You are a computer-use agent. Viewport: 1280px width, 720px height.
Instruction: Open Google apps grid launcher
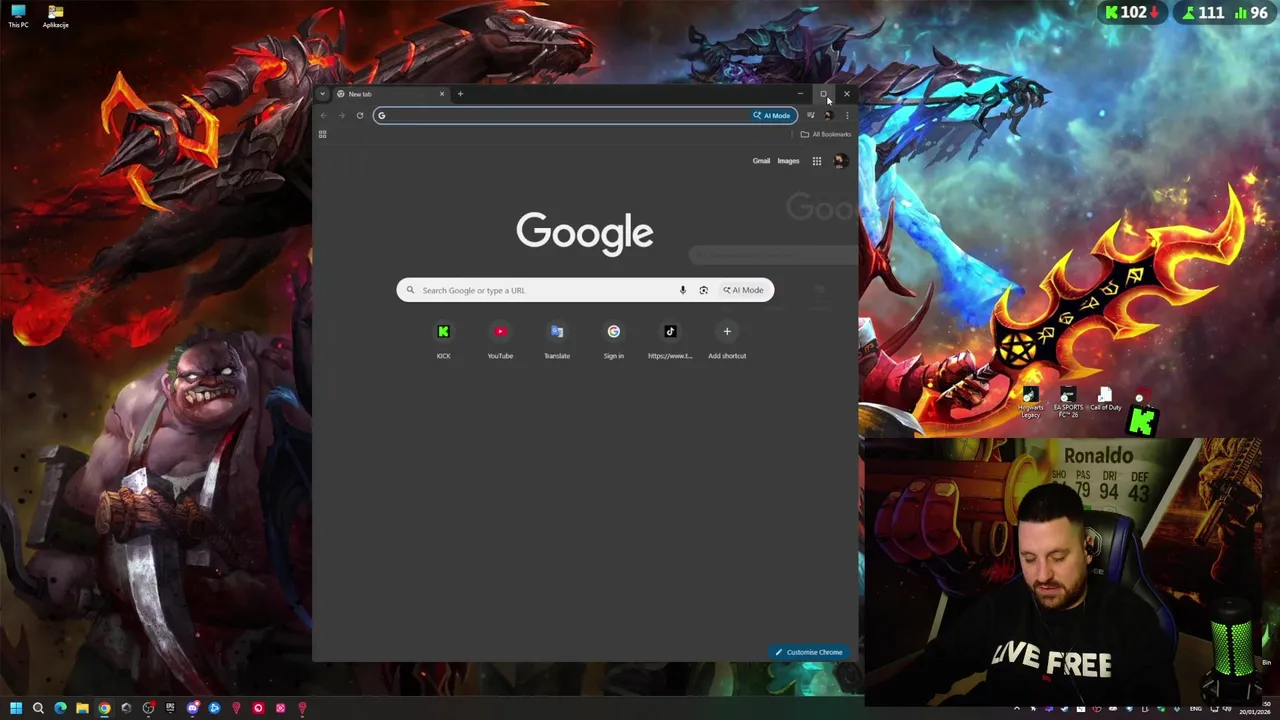pyautogui.click(x=817, y=161)
